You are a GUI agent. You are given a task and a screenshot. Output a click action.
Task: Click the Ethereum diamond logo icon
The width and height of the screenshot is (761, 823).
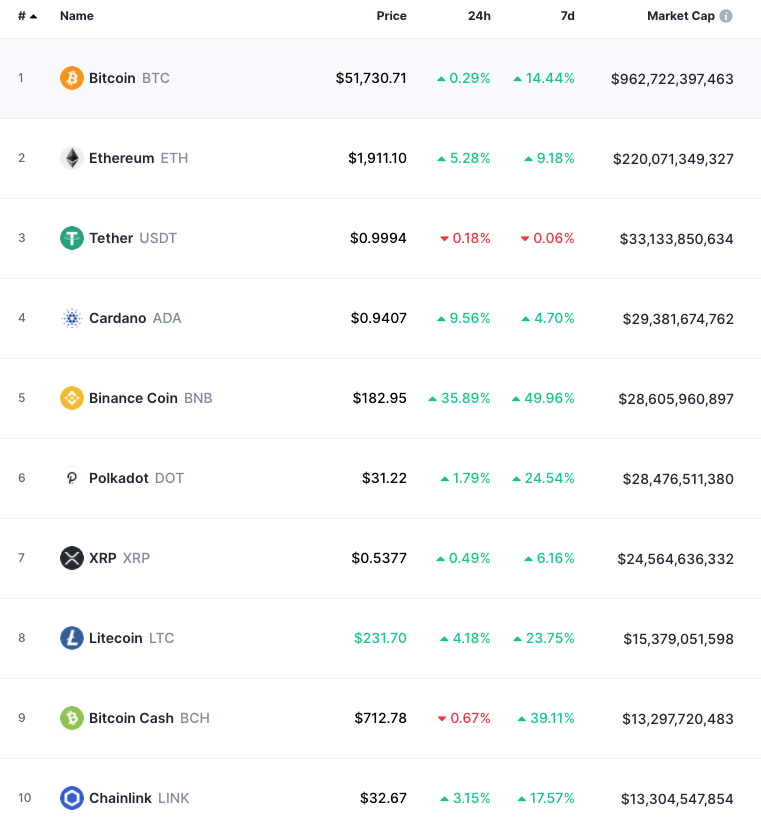point(72,158)
